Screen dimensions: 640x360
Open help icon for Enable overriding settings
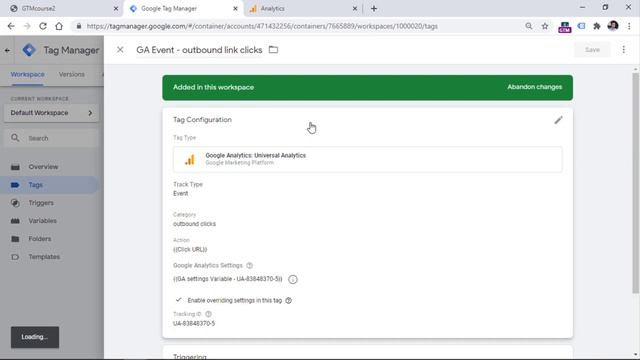coord(289,300)
